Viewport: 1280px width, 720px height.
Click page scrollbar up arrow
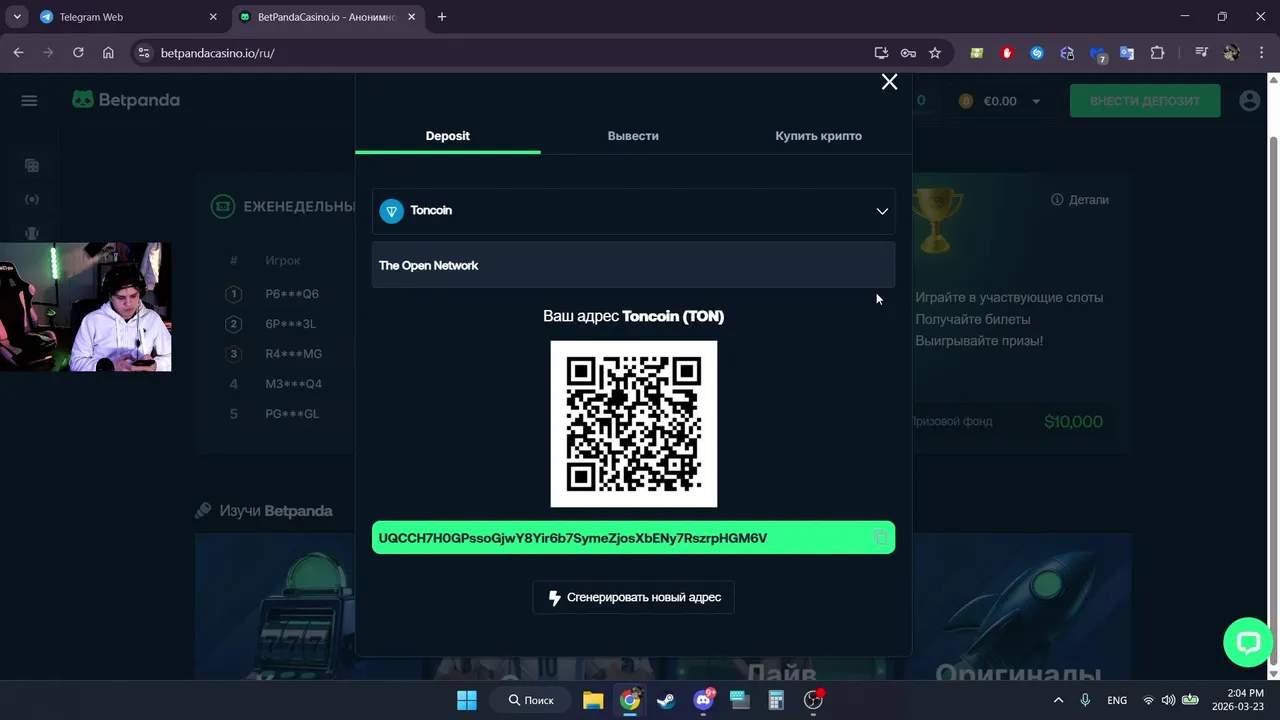tap(1273, 79)
